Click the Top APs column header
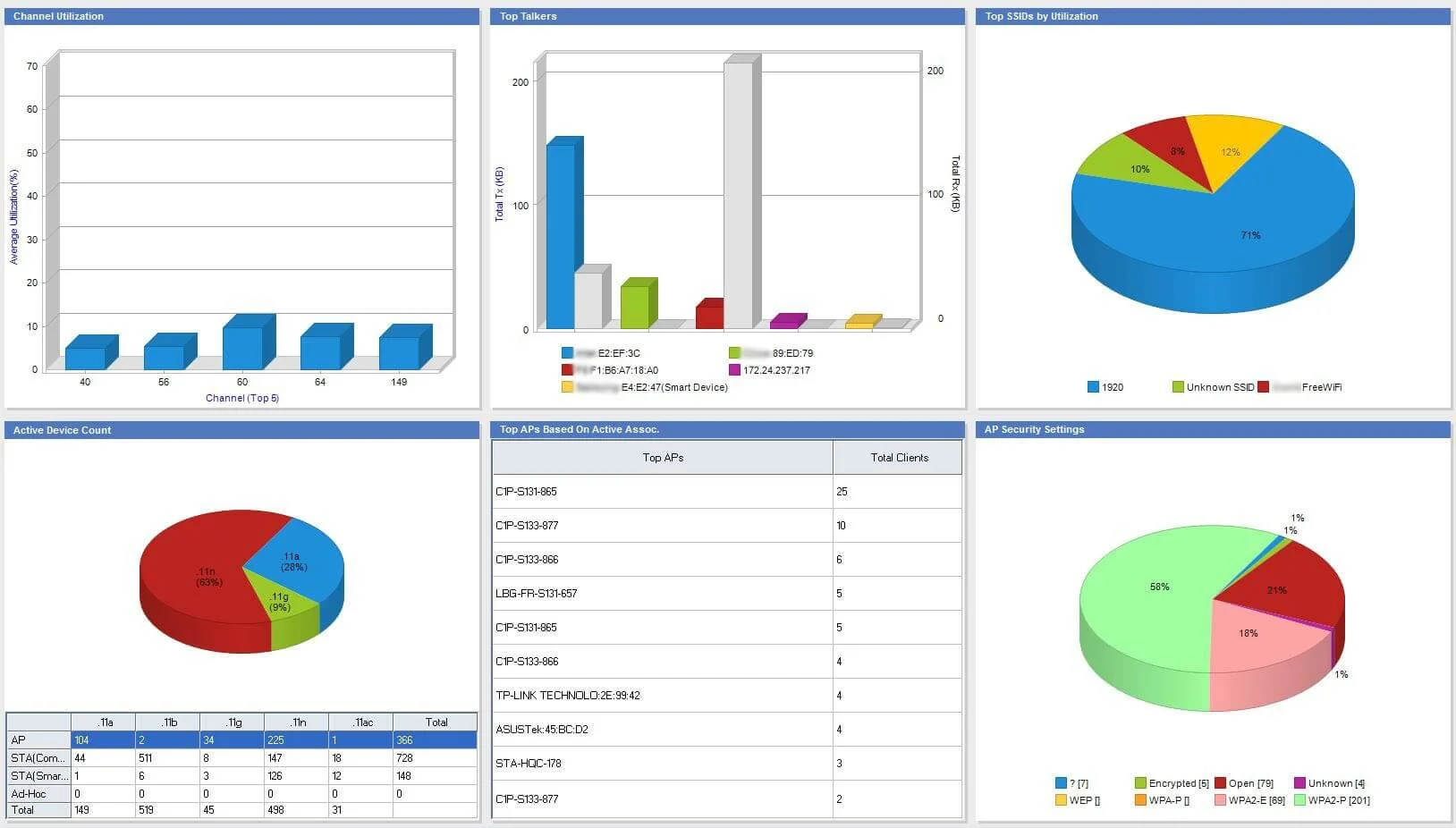The height and width of the screenshot is (828, 1456). click(x=662, y=458)
